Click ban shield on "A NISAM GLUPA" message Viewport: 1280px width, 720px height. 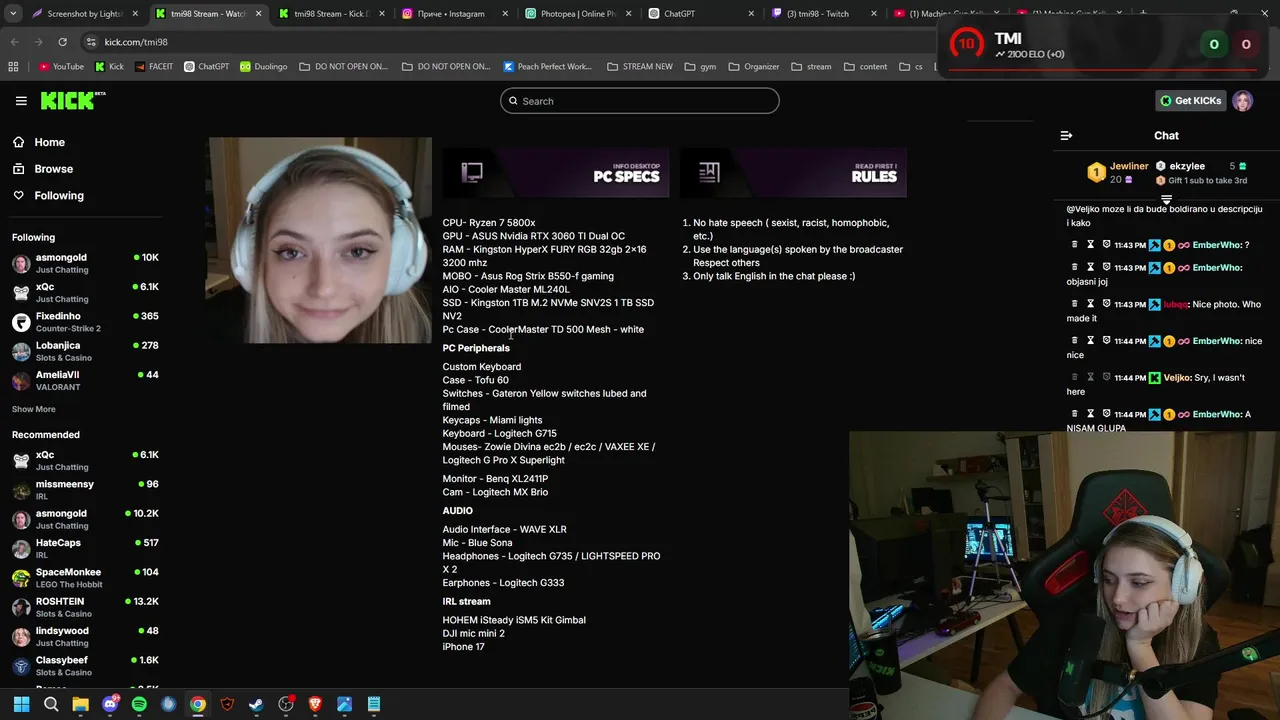click(x=1107, y=414)
